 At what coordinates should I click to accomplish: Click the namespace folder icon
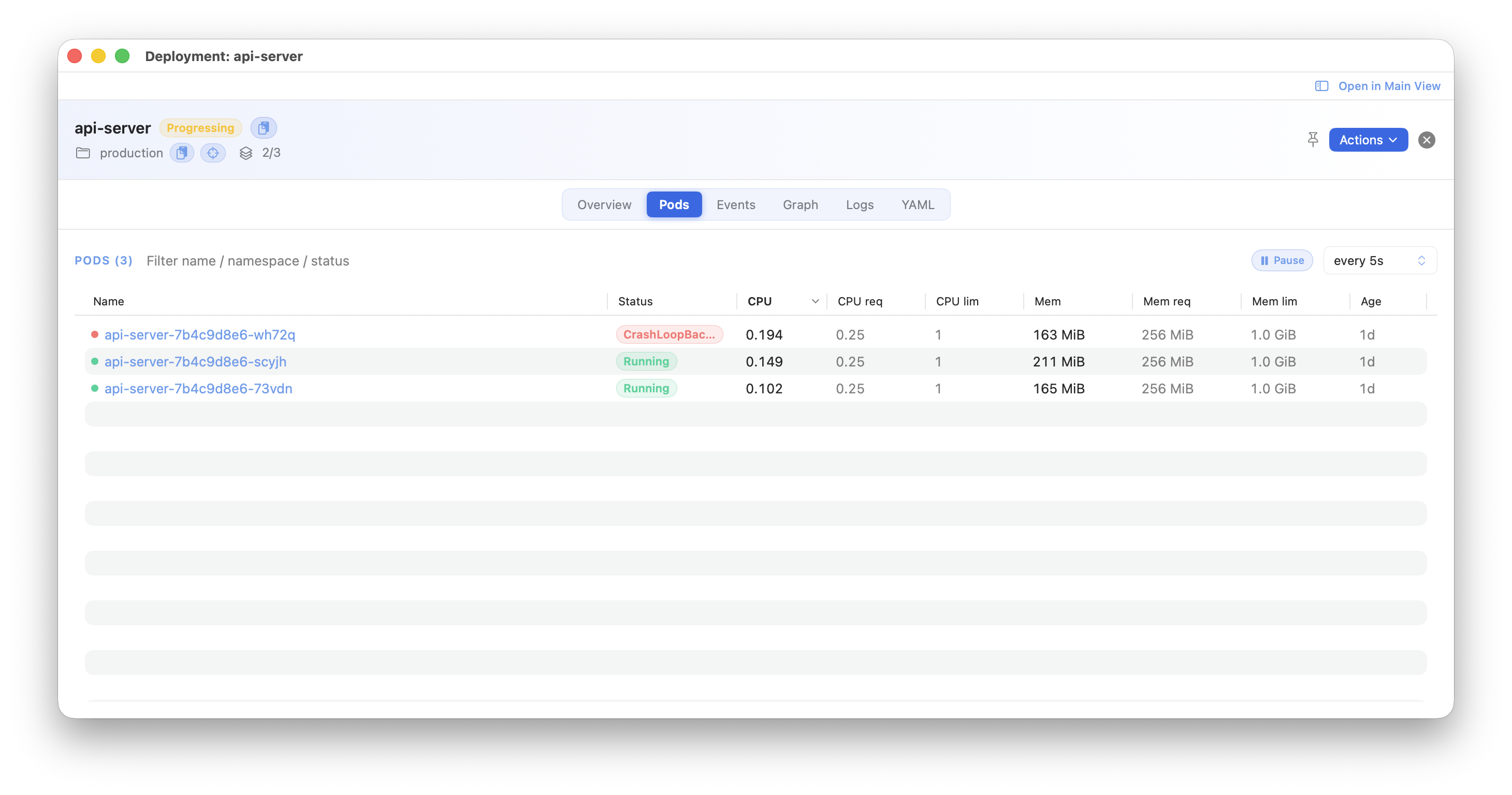click(x=83, y=153)
